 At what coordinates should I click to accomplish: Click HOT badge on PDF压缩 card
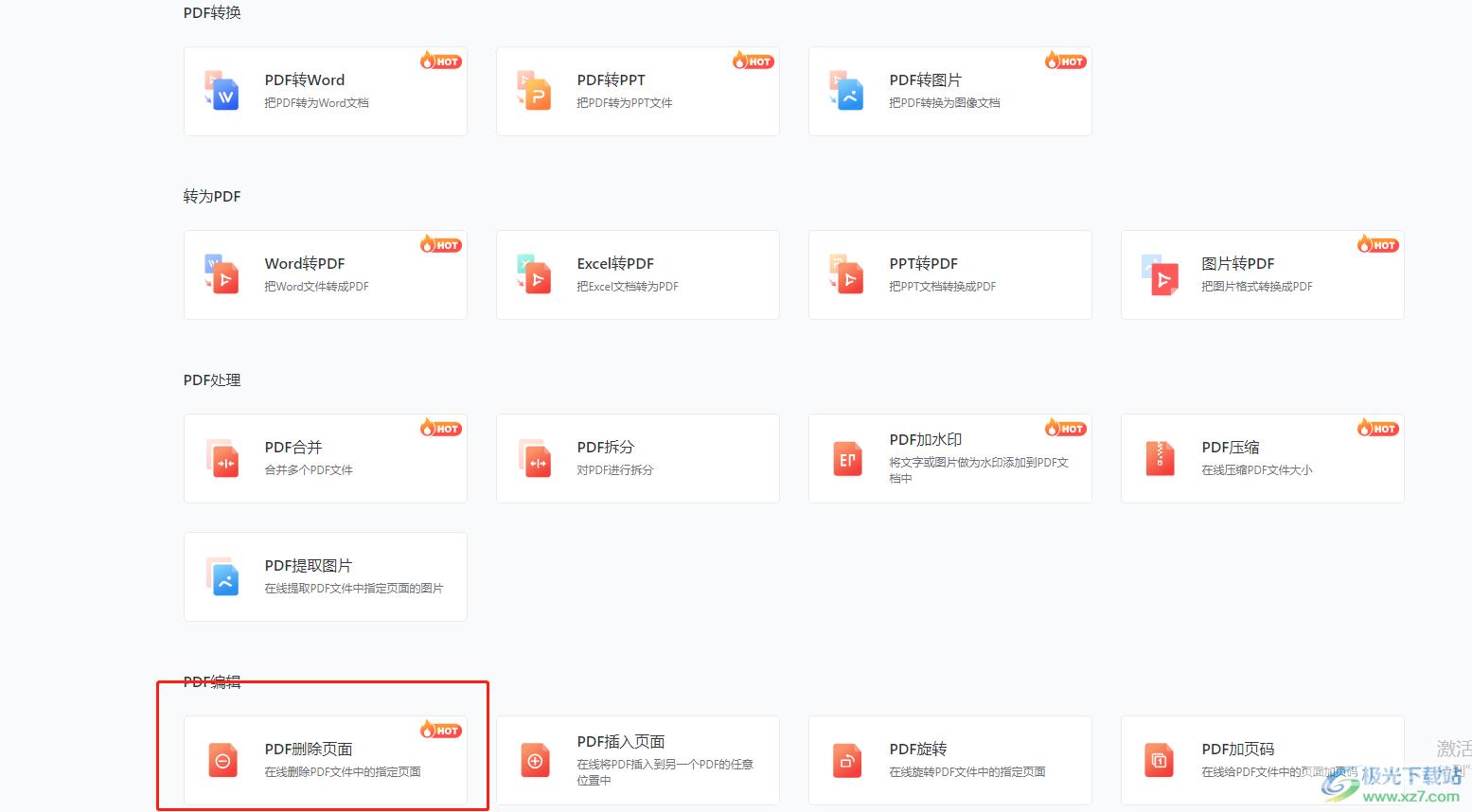coord(1378,428)
